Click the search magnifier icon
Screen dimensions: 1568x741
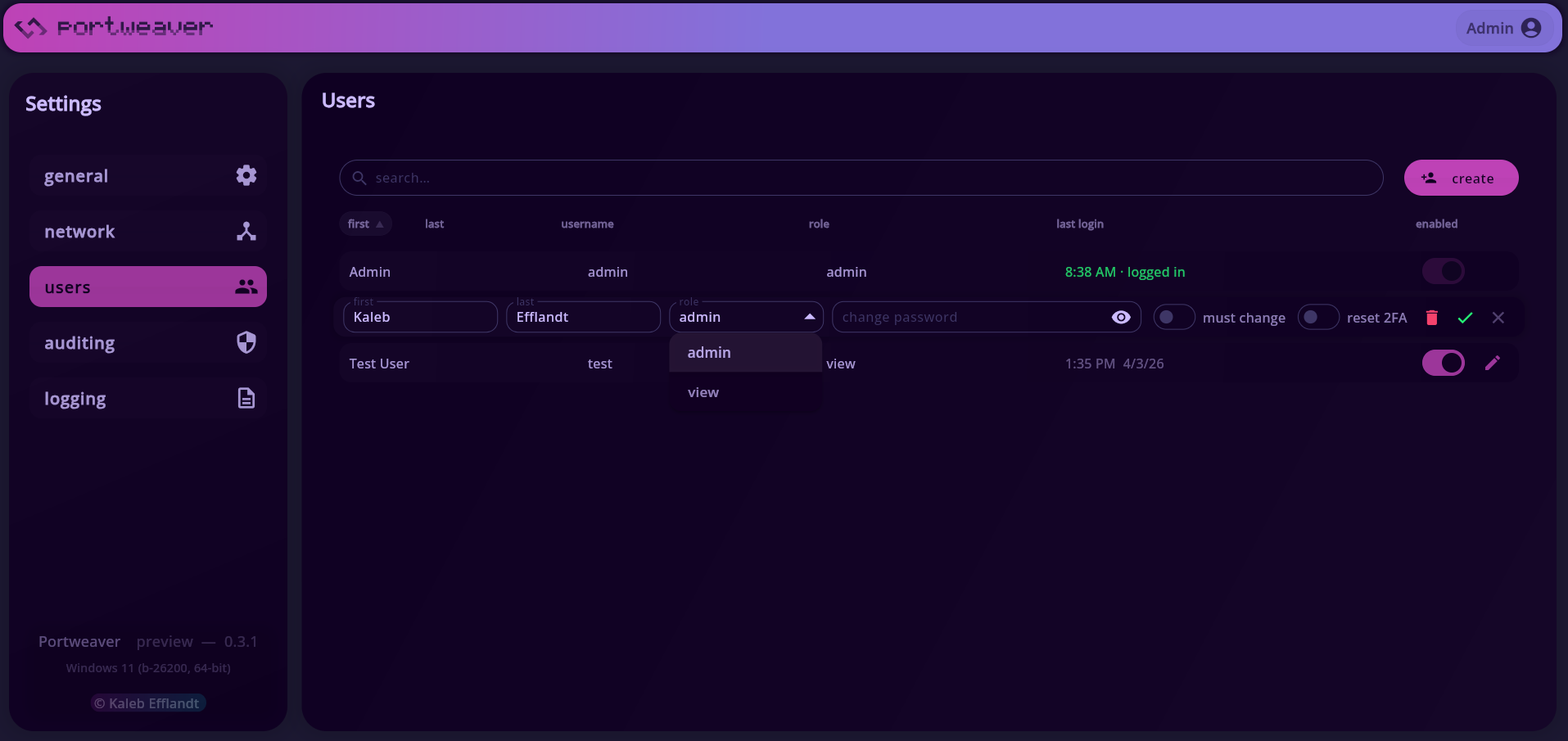tap(359, 178)
